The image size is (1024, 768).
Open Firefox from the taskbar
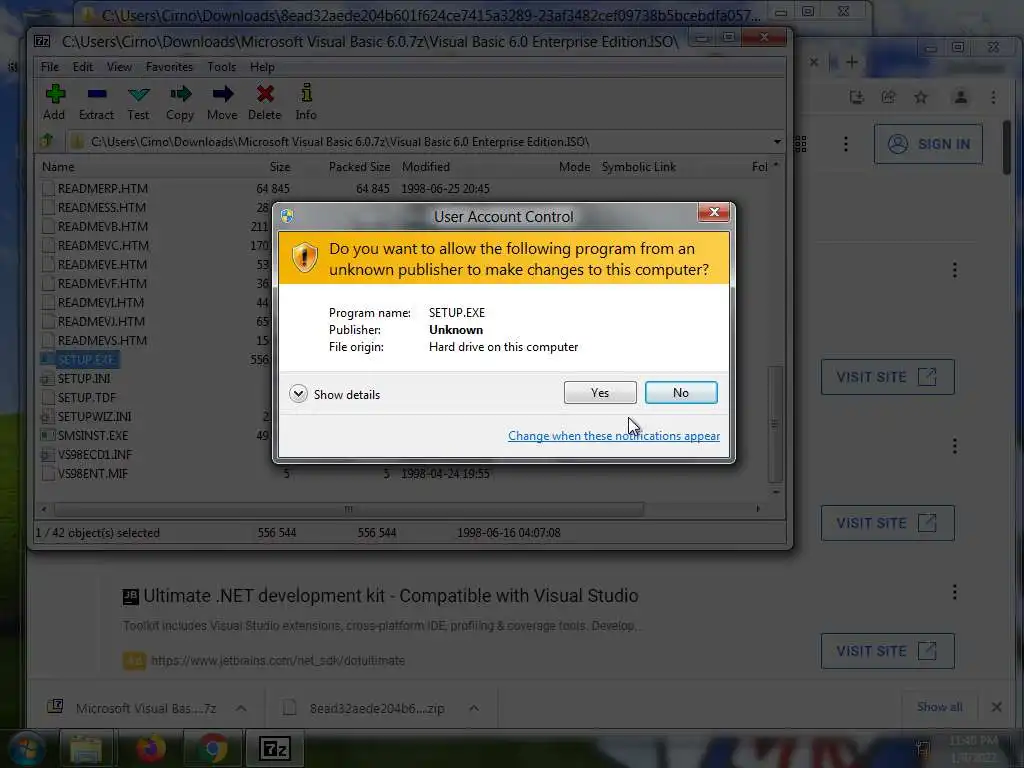tap(150, 748)
